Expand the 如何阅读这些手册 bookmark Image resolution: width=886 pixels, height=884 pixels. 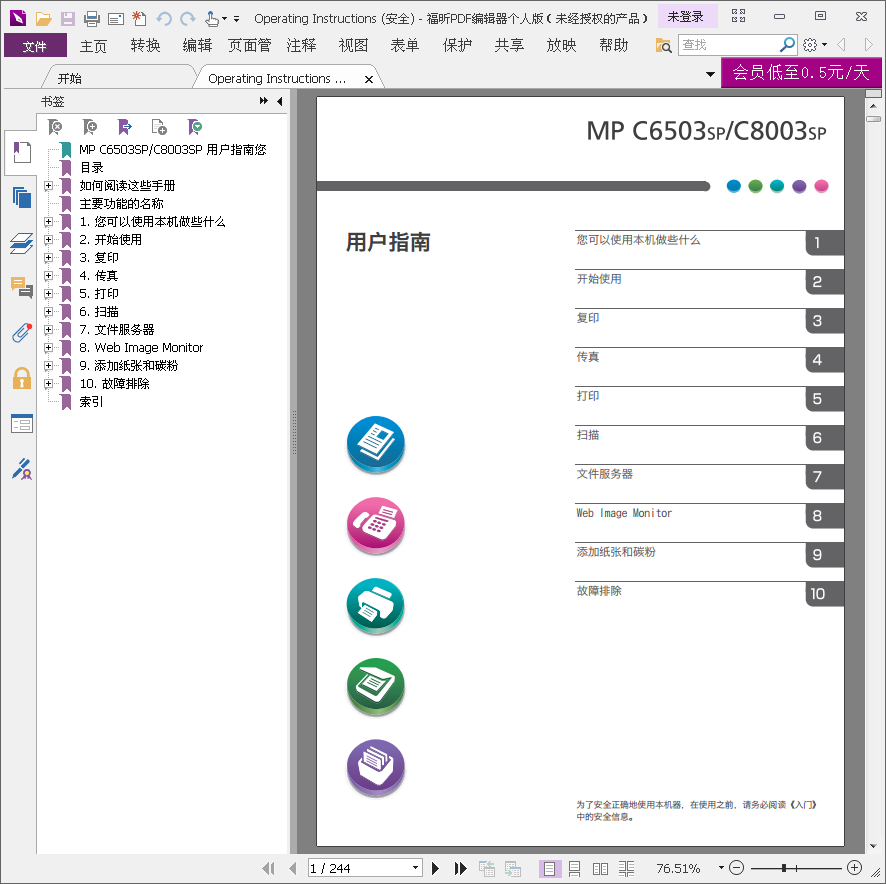pyautogui.click(x=49, y=185)
